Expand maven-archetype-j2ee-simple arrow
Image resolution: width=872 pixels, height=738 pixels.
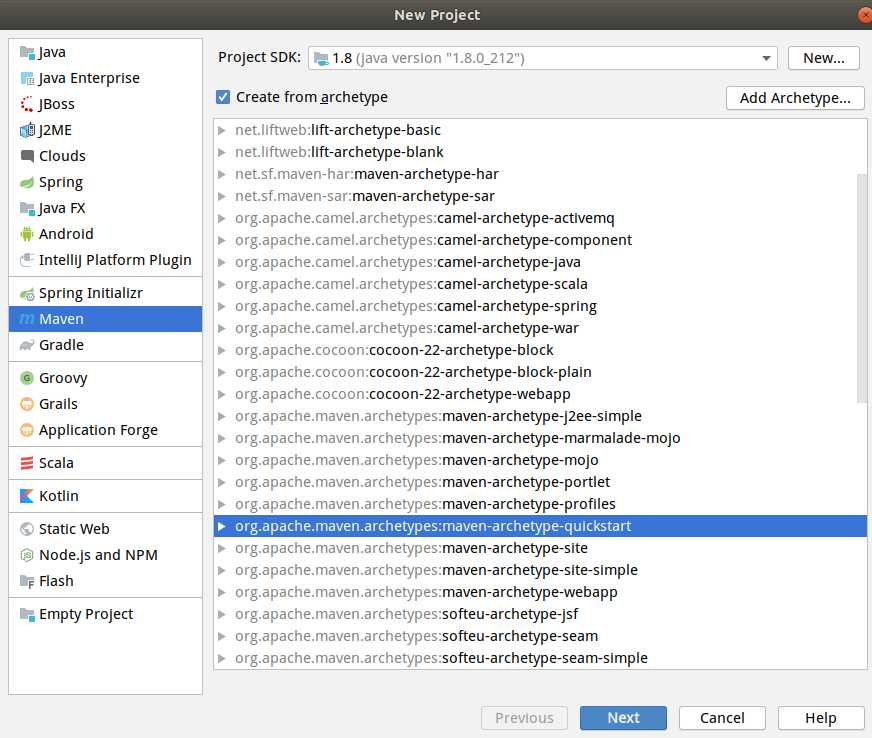point(222,417)
